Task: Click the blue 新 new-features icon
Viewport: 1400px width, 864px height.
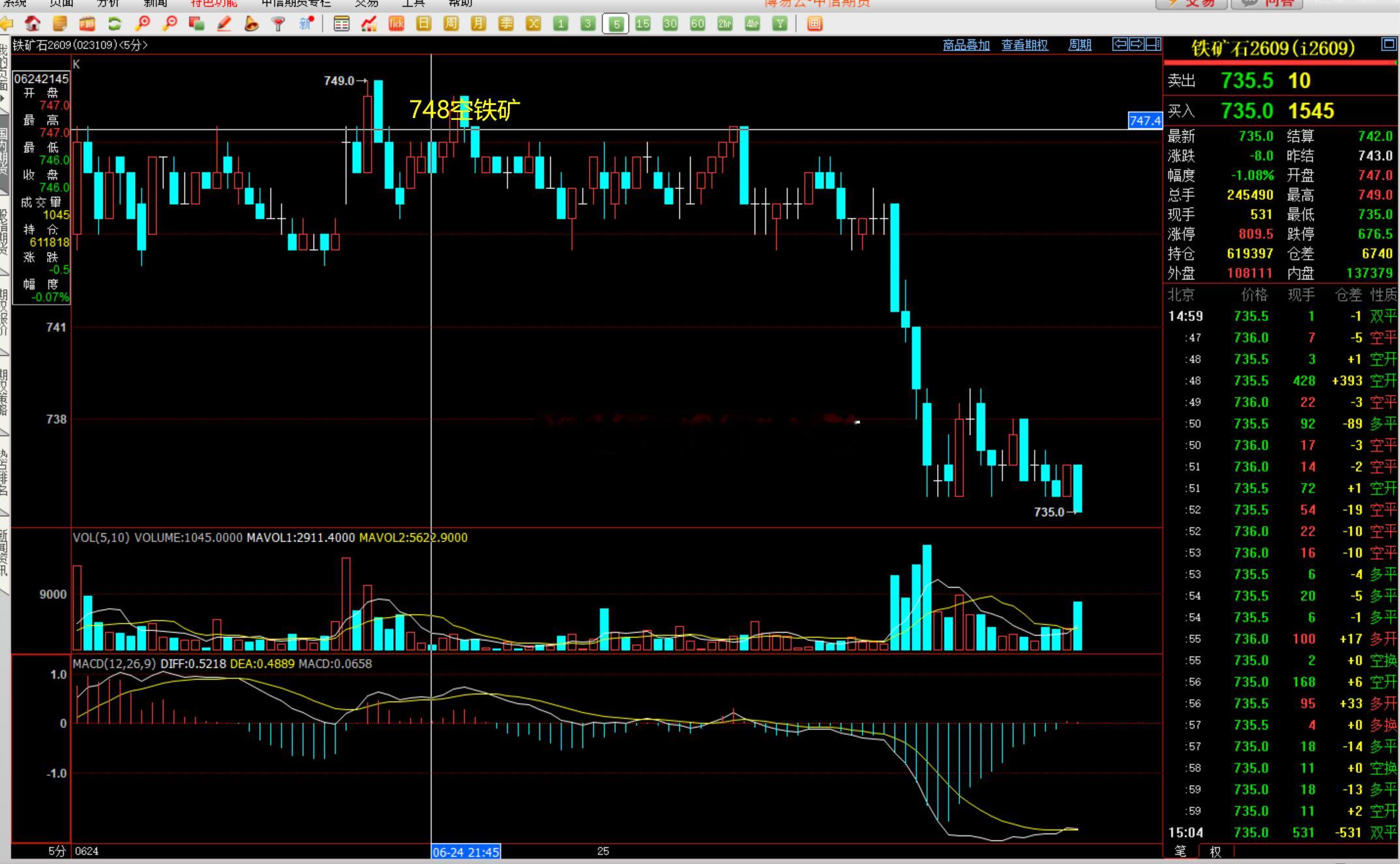Action: [x=306, y=24]
